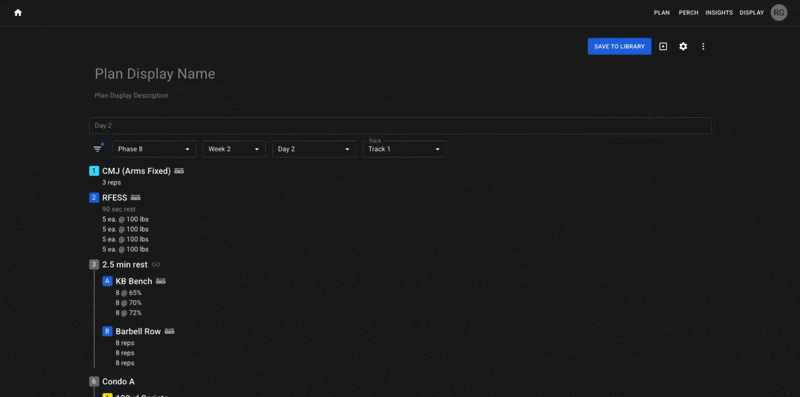Screen dimensions: 800x397
Task: Click the SAVE TO LIBRARY button
Action: 619,46
